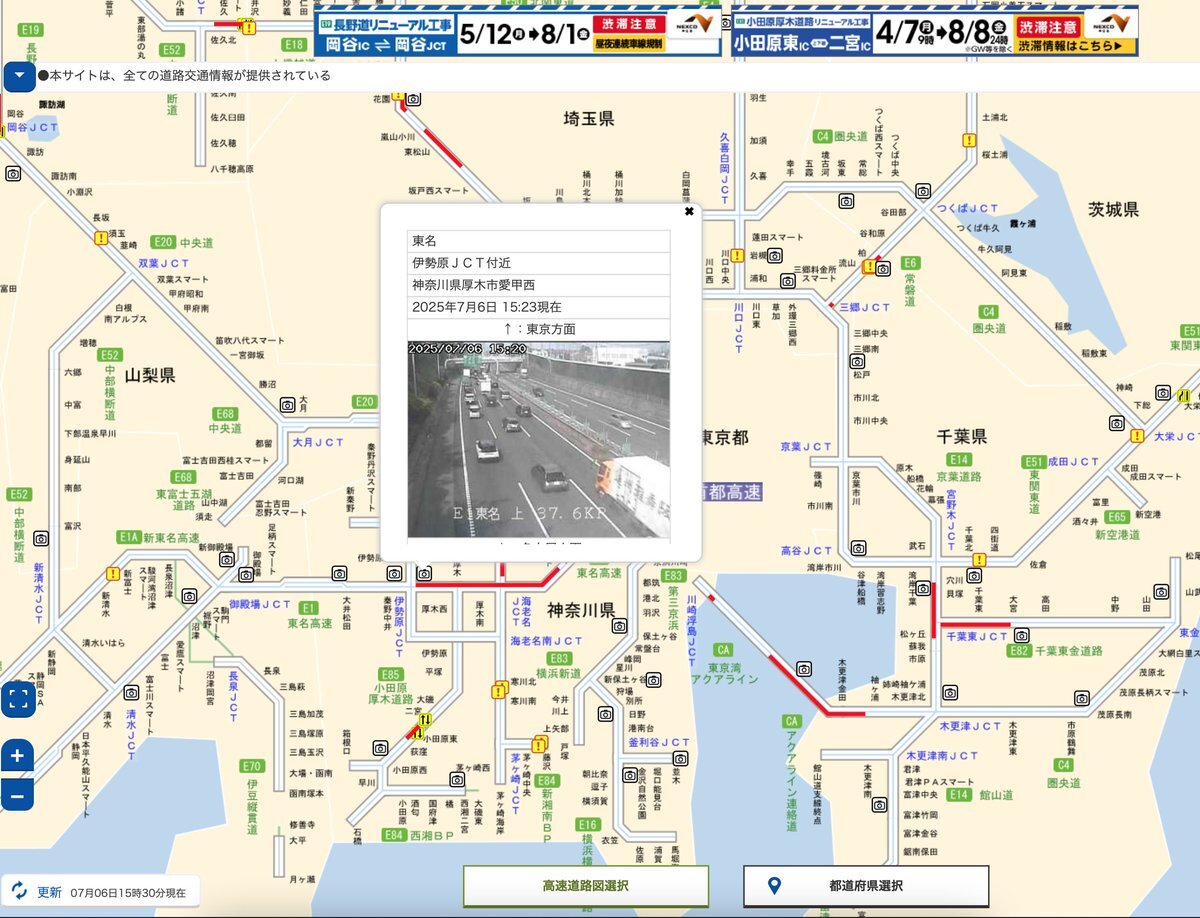
Task: Collapse the notice bar with the arrow toggle
Action: [19, 76]
